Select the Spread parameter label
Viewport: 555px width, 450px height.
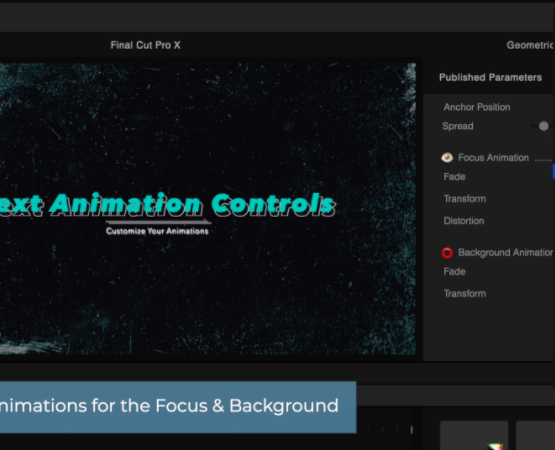click(x=458, y=126)
